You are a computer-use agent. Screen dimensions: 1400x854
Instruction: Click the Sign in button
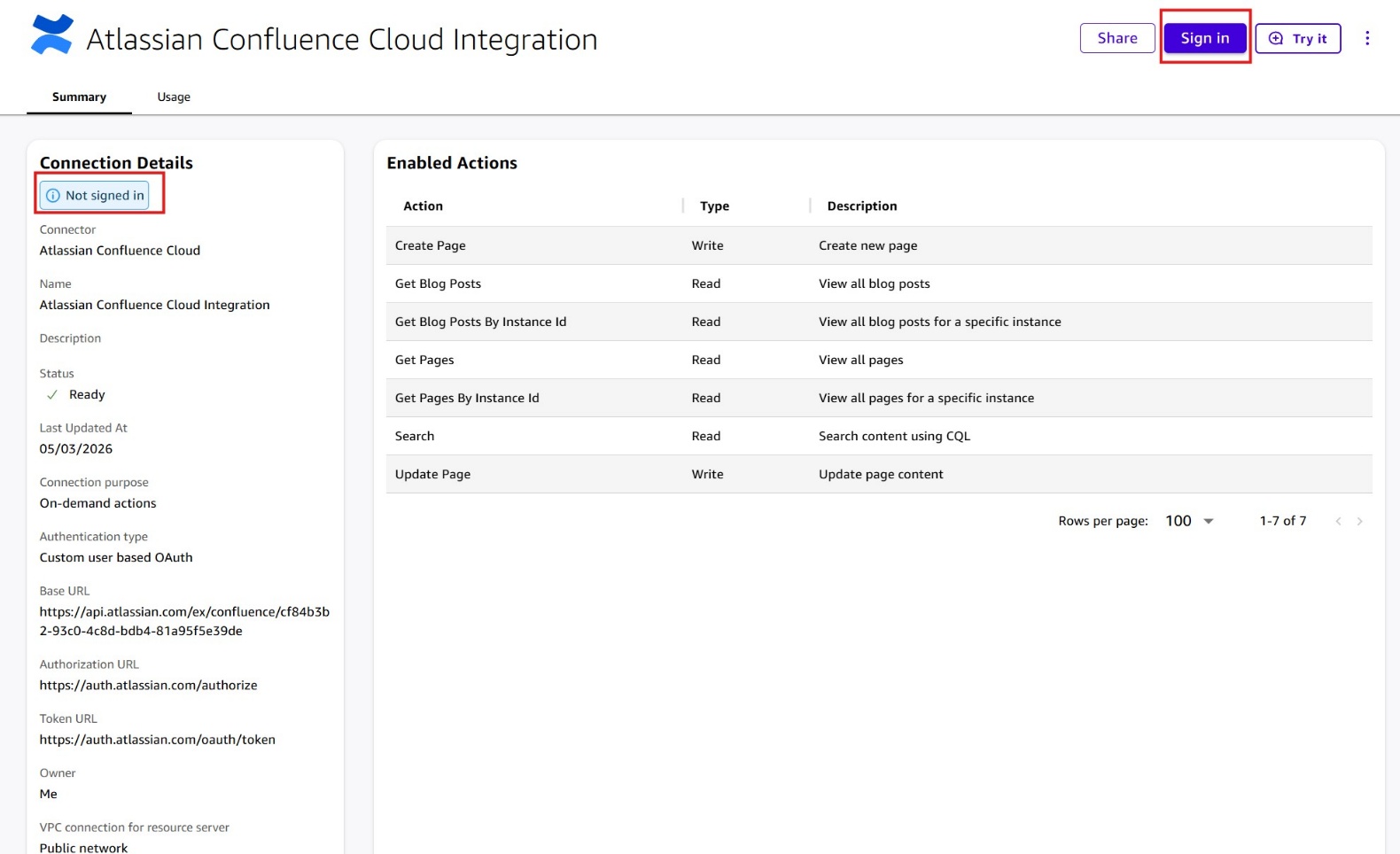1205,38
